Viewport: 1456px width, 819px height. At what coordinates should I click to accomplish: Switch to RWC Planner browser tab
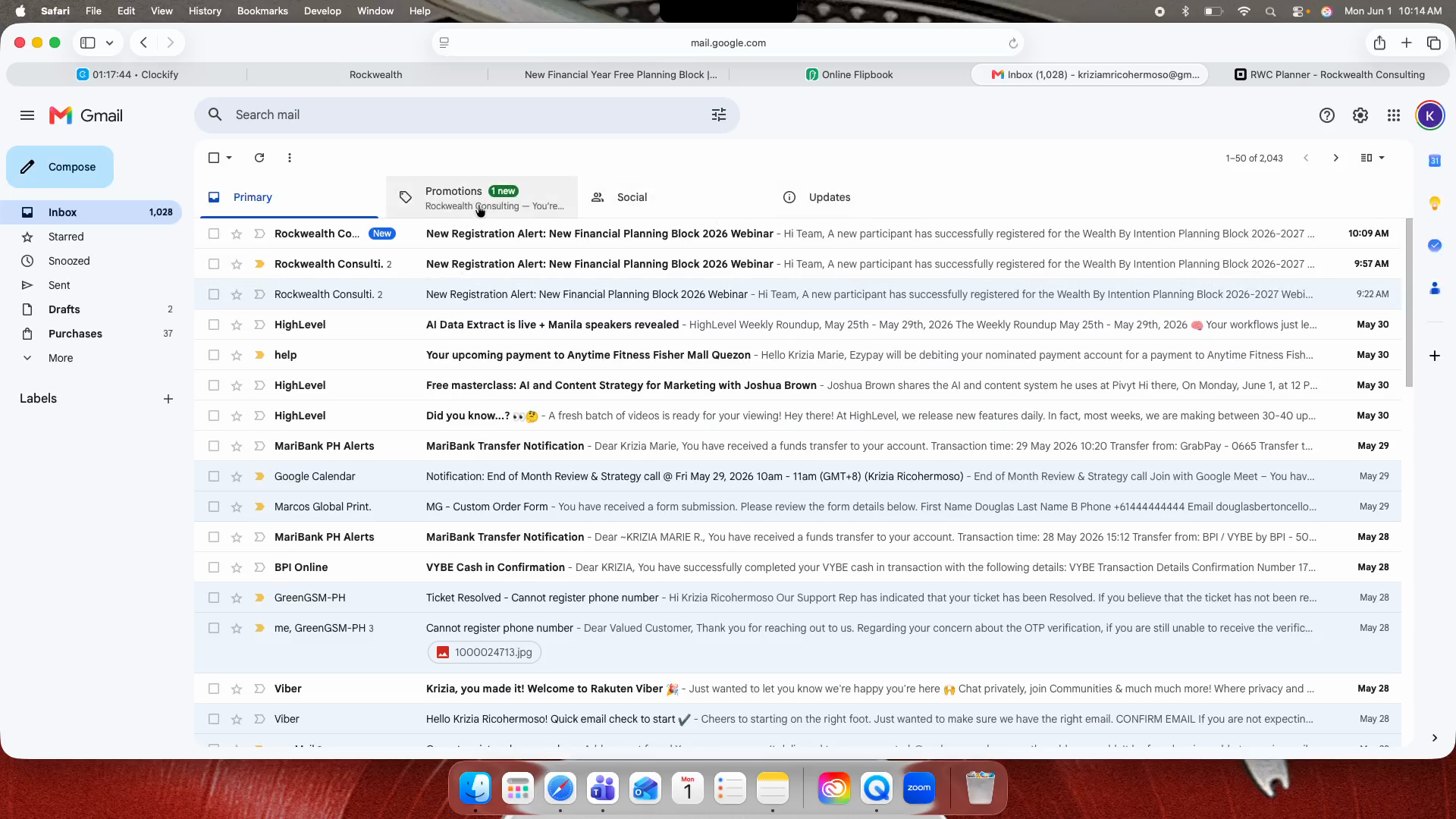[x=1329, y=74]
